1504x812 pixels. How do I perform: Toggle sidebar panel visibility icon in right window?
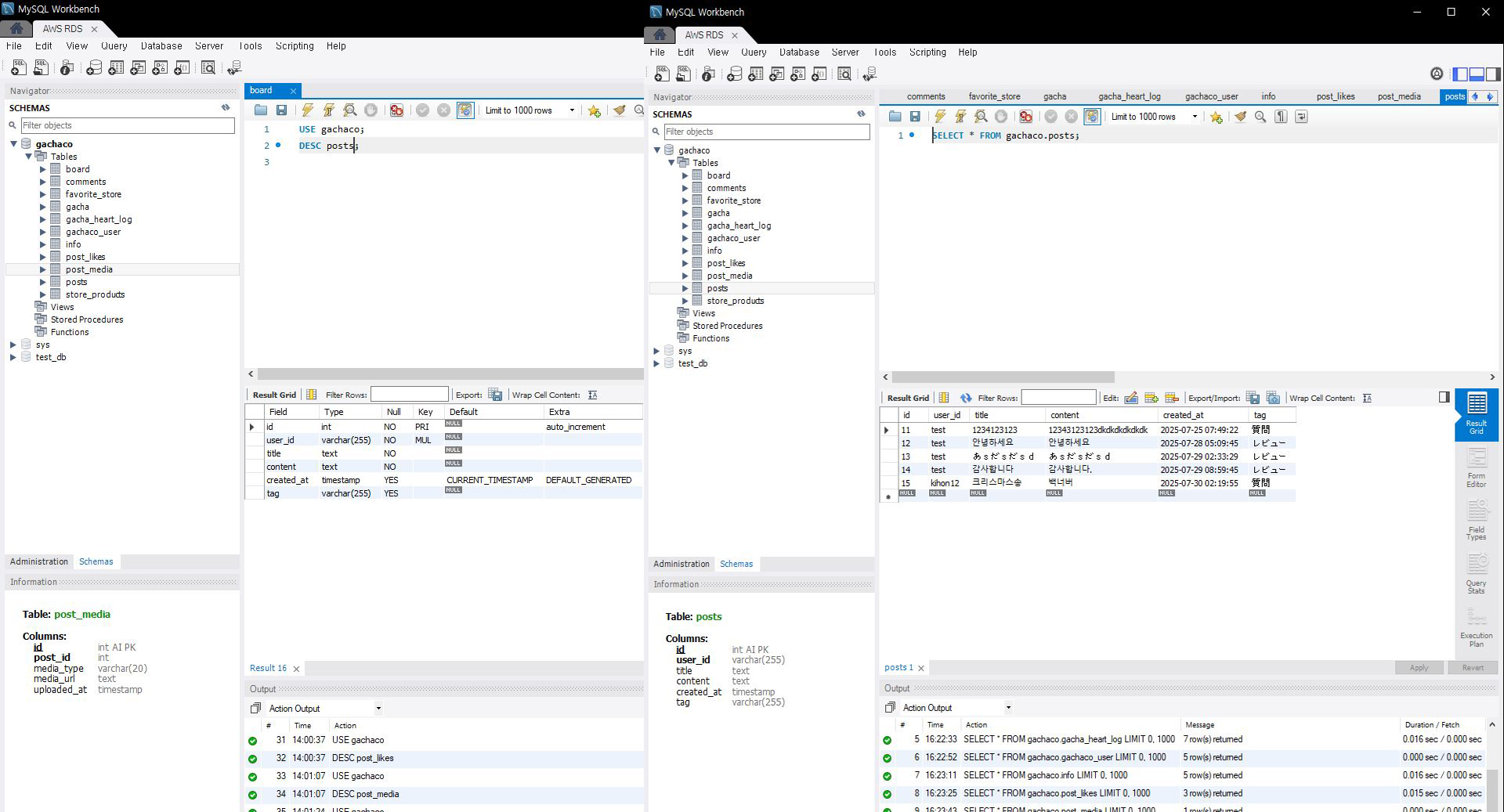[1460, 74]
